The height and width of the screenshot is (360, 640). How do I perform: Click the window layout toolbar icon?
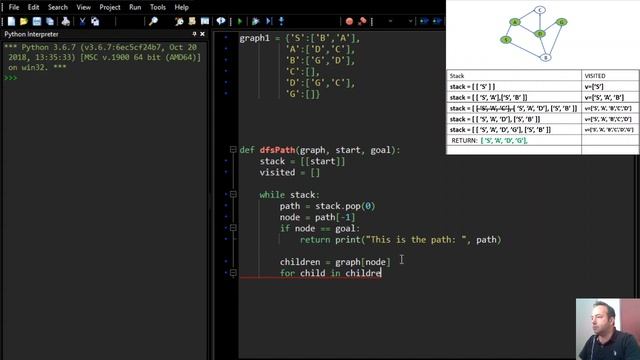pos(205,21)
